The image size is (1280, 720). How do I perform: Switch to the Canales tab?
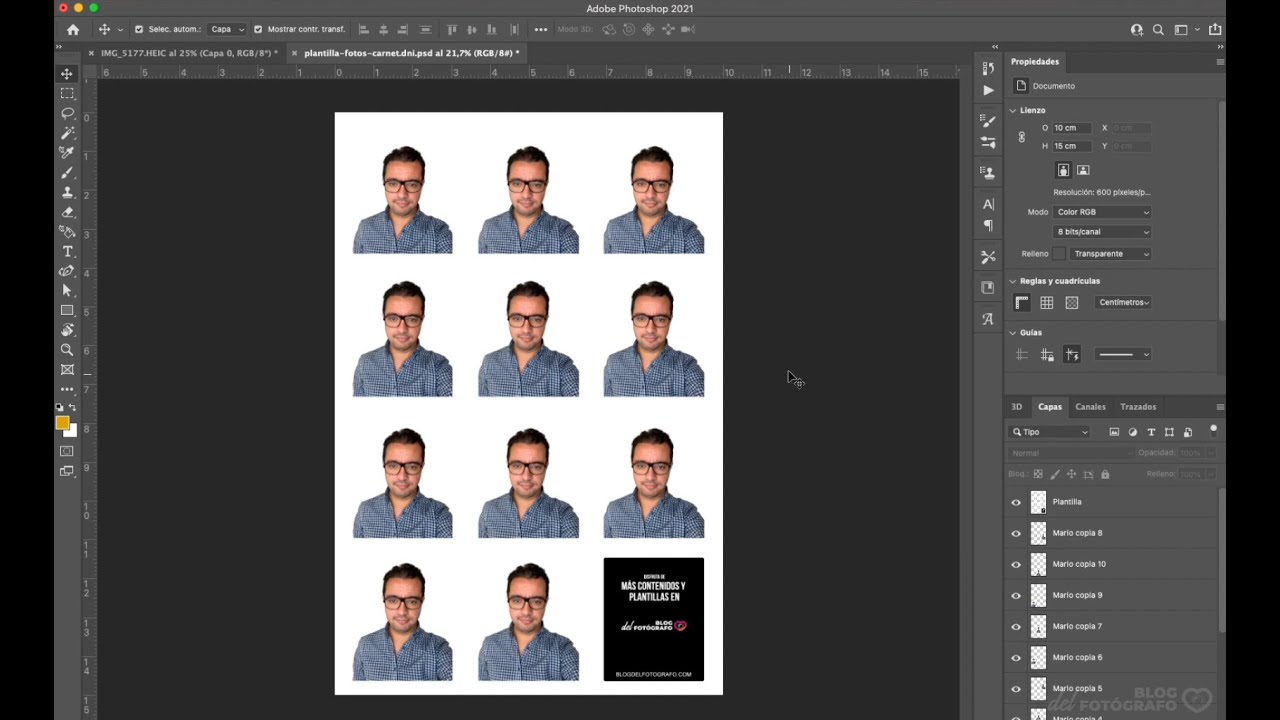point(1090,407)
